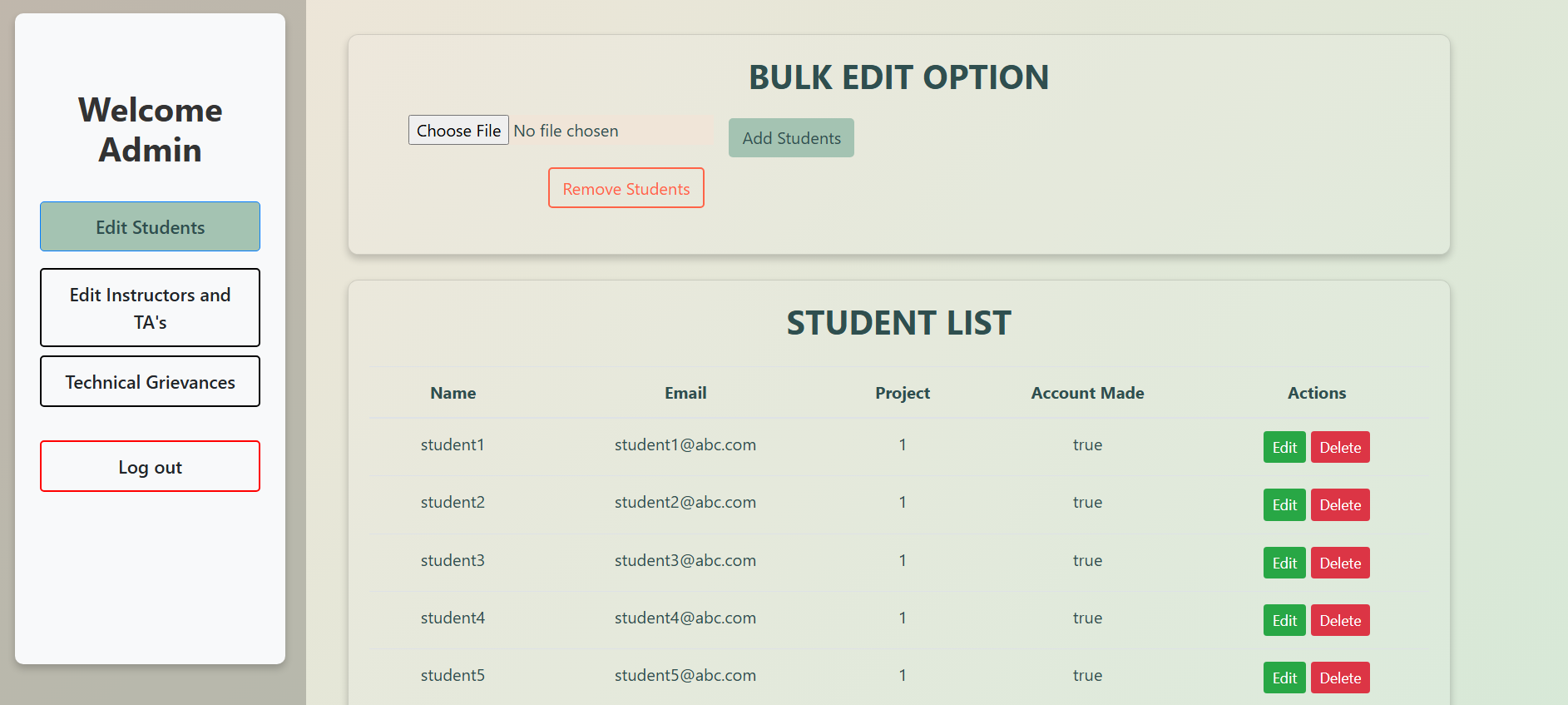
Task: Delete student3's record
Action: [x=1340, y=563]
